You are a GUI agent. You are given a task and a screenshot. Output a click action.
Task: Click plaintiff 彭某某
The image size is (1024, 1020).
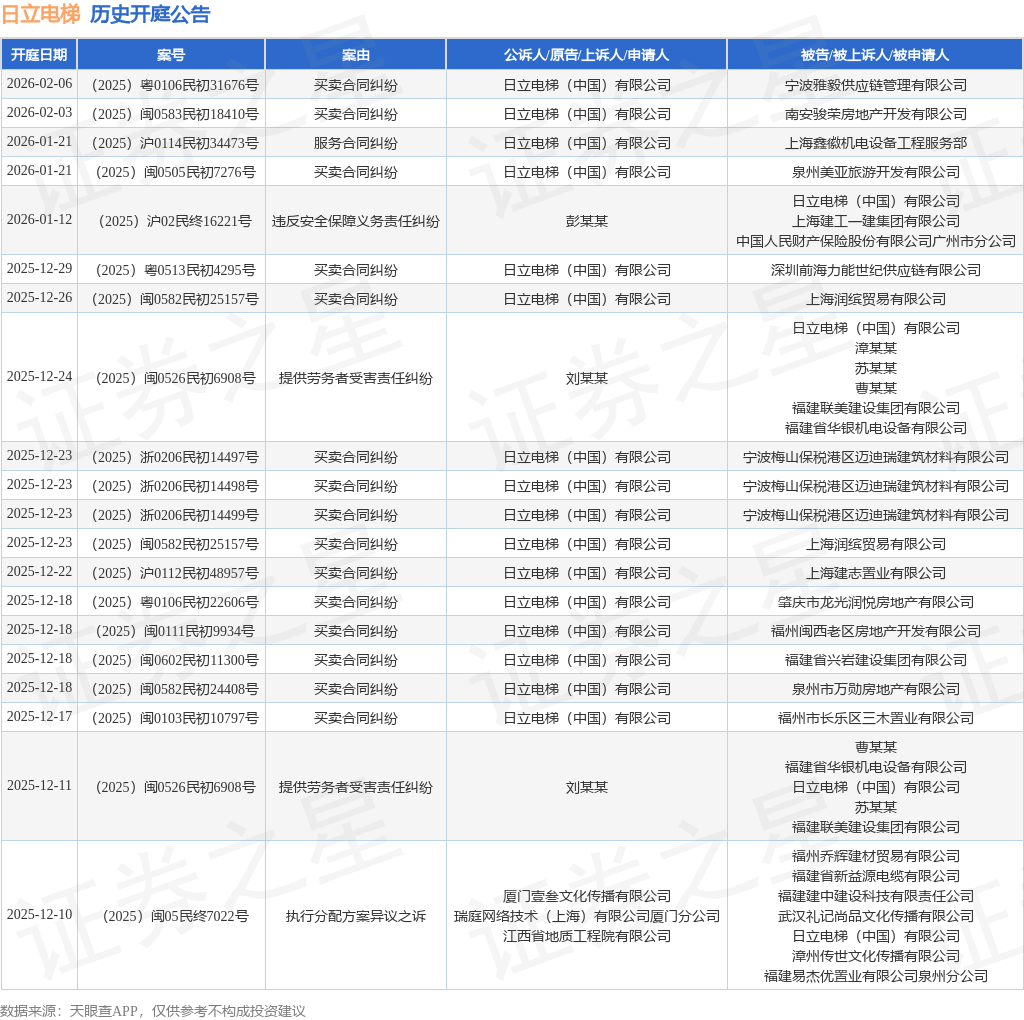[586, 221]
